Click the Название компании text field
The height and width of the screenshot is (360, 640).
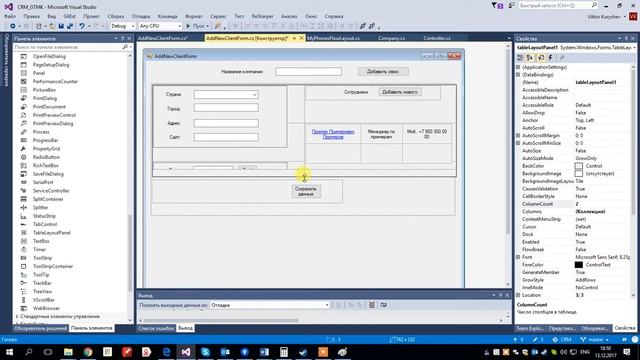coord(308,71)
